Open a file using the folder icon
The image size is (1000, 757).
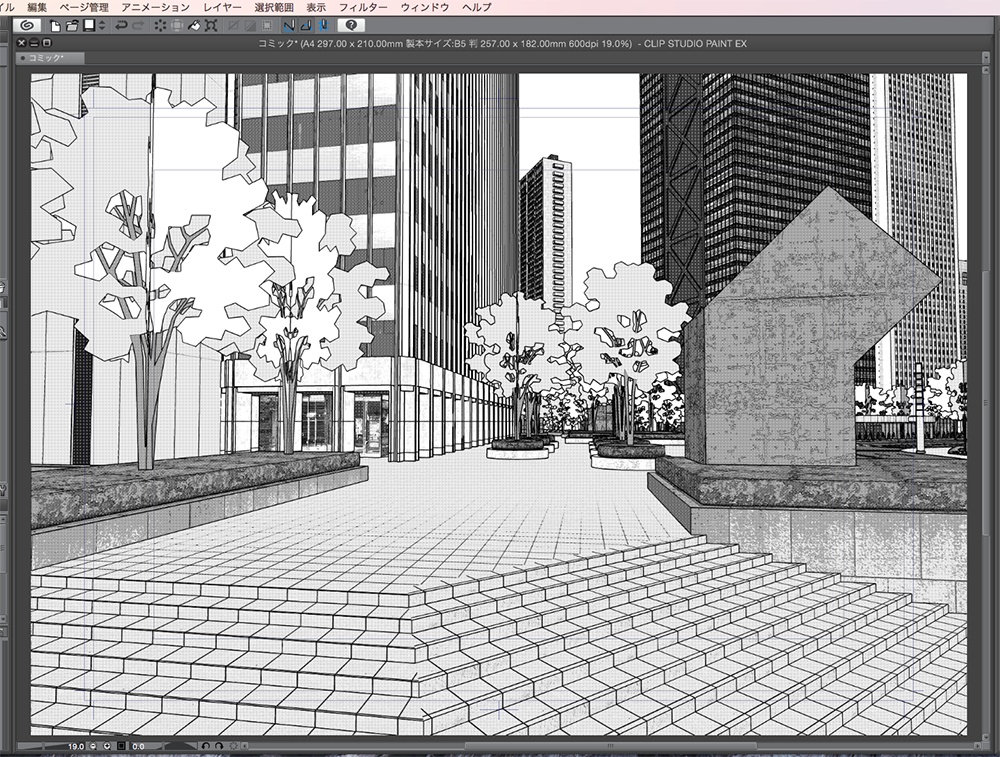(70, 27)
